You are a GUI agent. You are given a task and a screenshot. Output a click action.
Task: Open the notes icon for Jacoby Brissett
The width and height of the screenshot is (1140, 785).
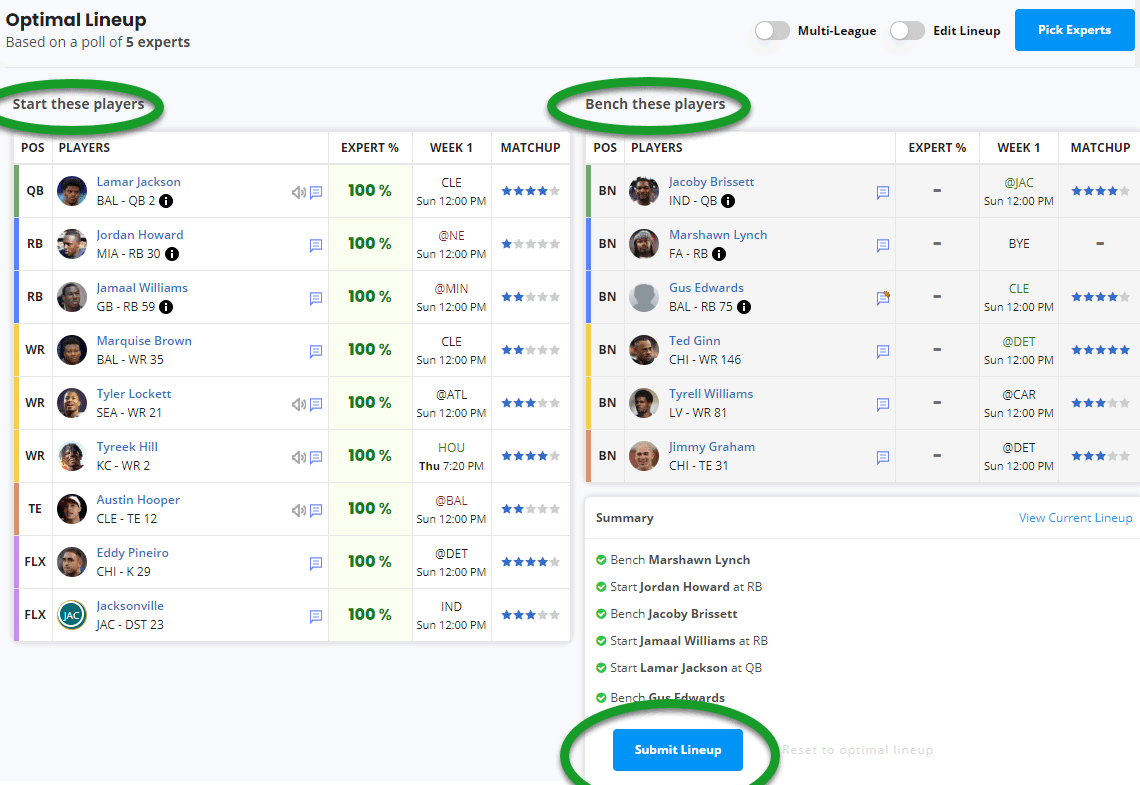(883, 193)
